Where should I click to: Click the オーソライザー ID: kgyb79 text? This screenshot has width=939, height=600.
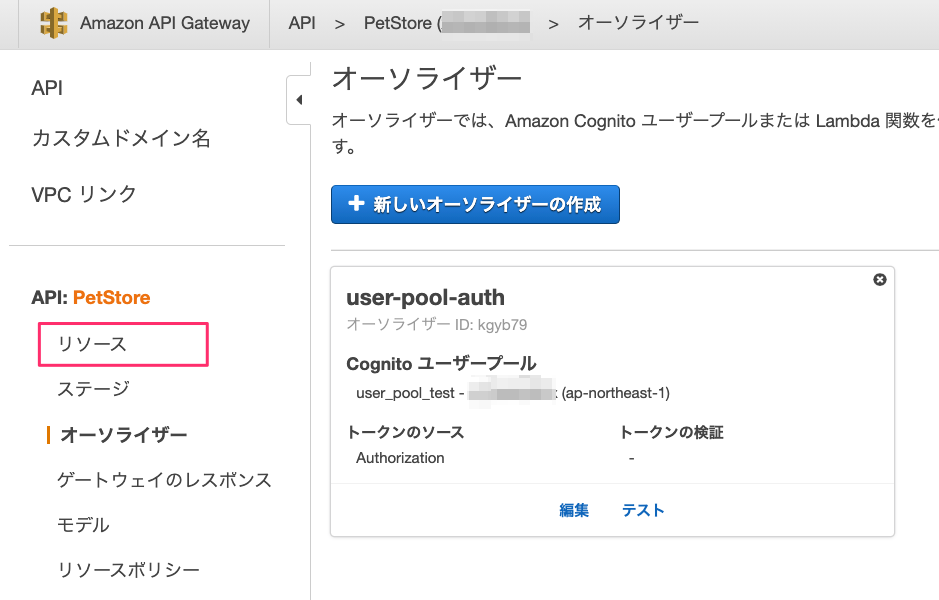(437, 325)
